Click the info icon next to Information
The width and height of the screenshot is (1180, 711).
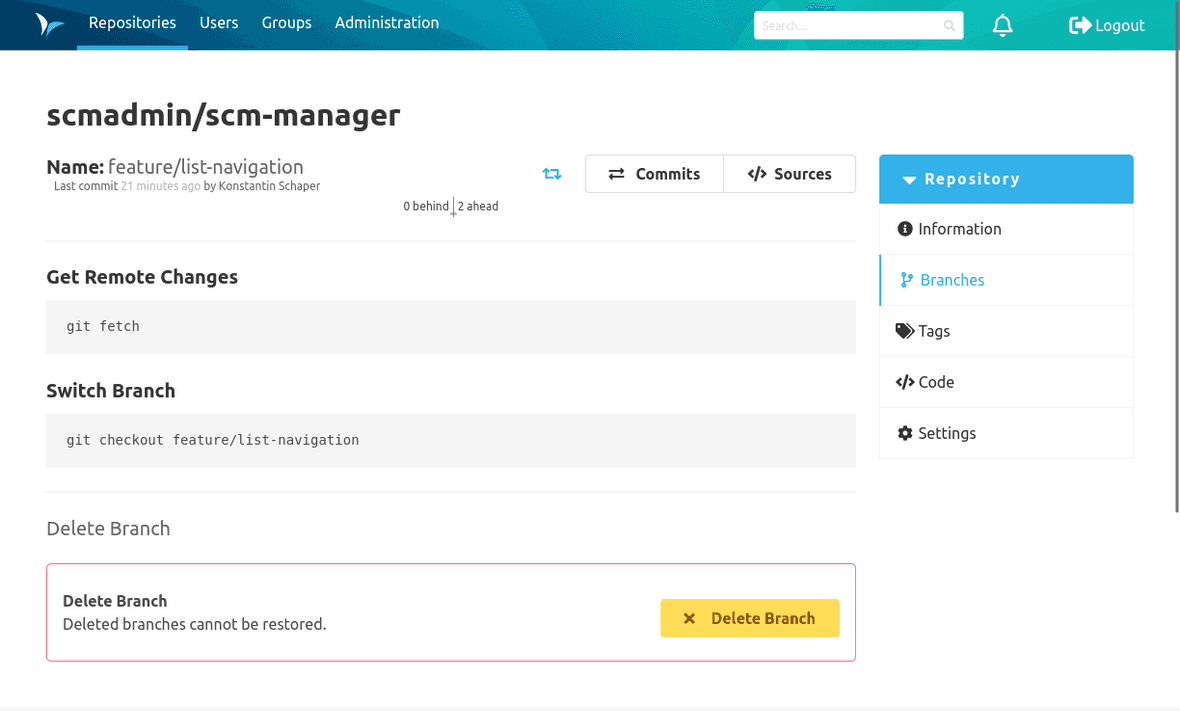(906, 229)
